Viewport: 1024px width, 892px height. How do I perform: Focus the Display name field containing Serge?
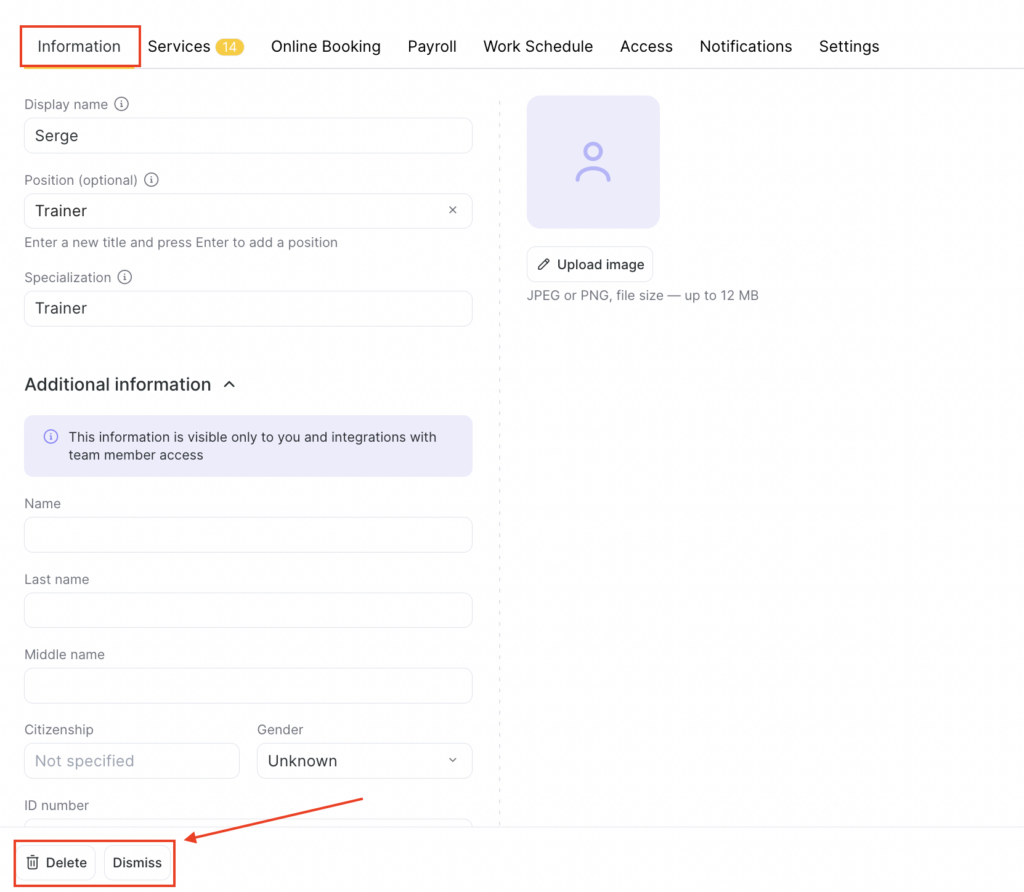point(248,136)
